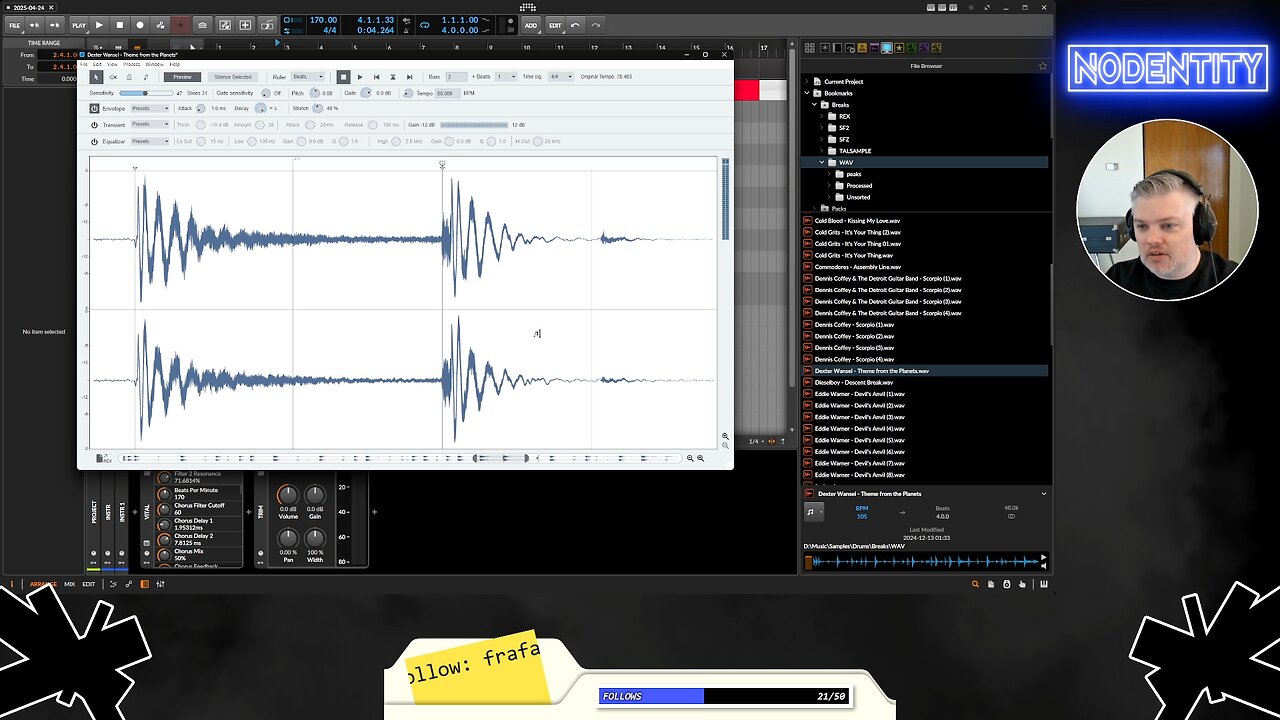The image size is (1280, 720).
Task: Select the pencil draw tool in slicer
Action: pos(146,77)
